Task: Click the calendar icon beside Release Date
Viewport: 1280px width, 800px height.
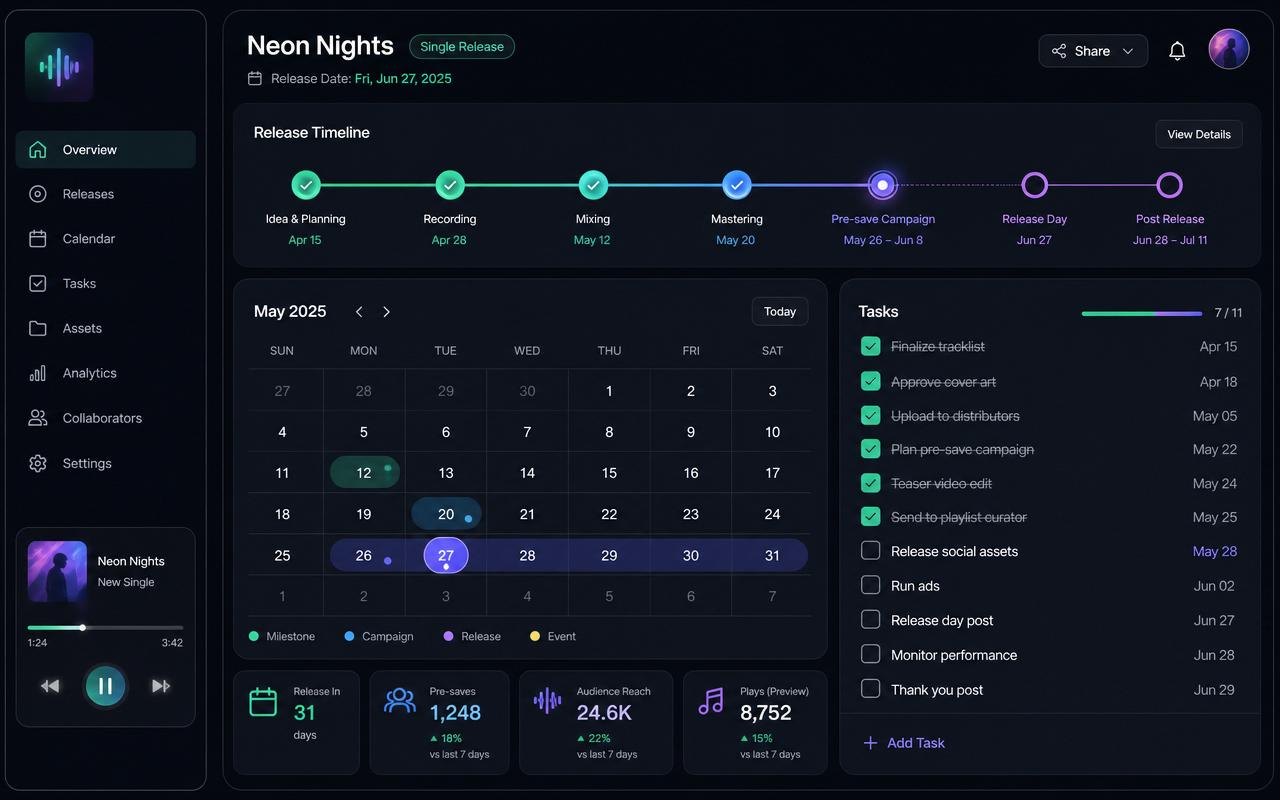Action: [x=255, y=78]
